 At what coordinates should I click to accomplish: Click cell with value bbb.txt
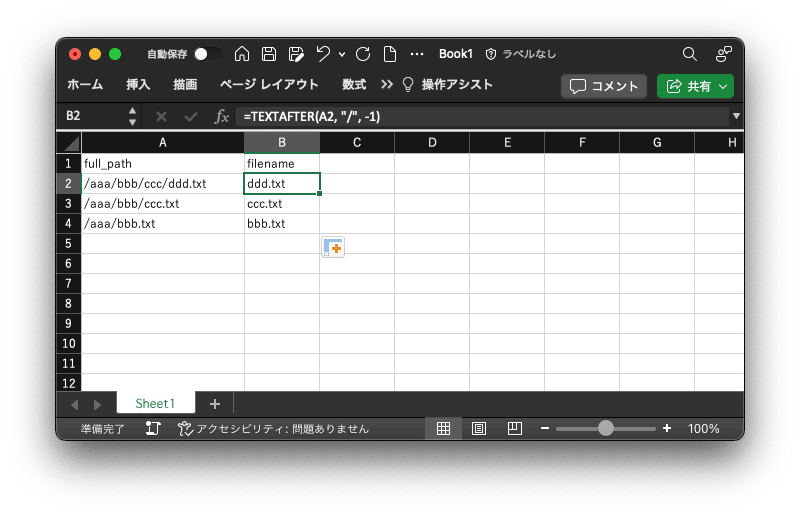pos(282,224)
